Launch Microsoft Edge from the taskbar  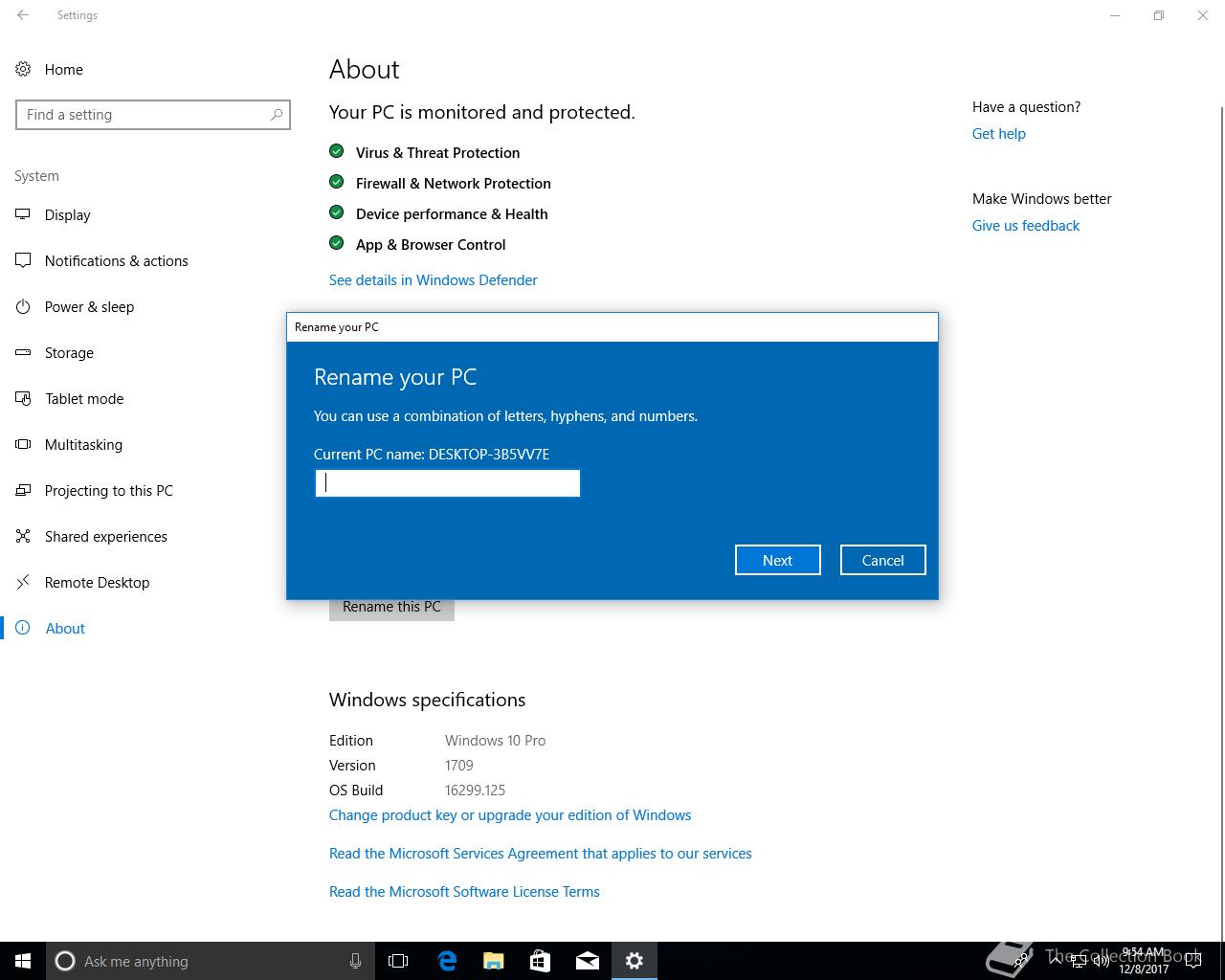[446, 961]
